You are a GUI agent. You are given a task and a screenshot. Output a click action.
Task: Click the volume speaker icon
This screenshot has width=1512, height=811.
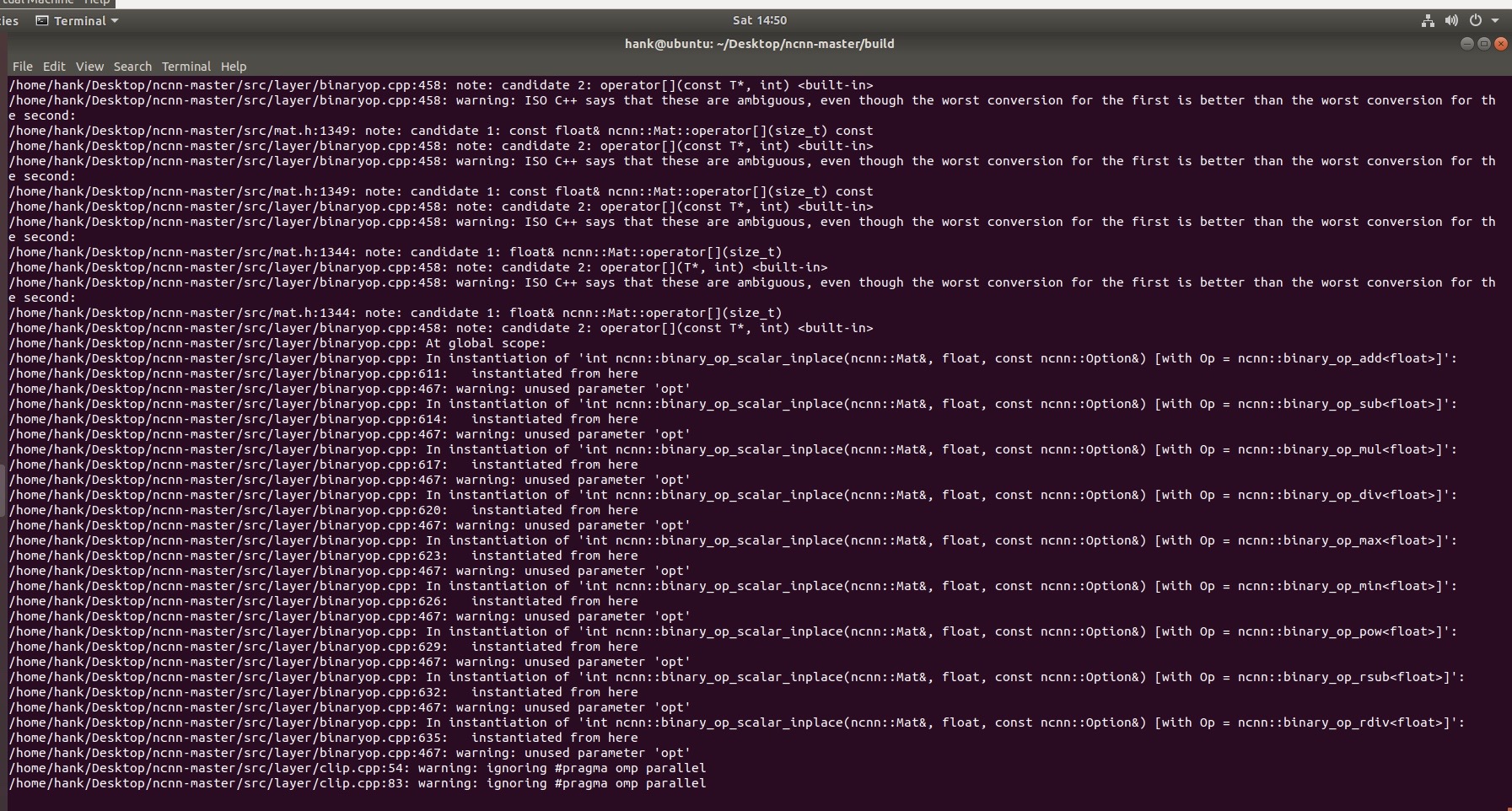pyautogui.click(x=1451, y=21)
